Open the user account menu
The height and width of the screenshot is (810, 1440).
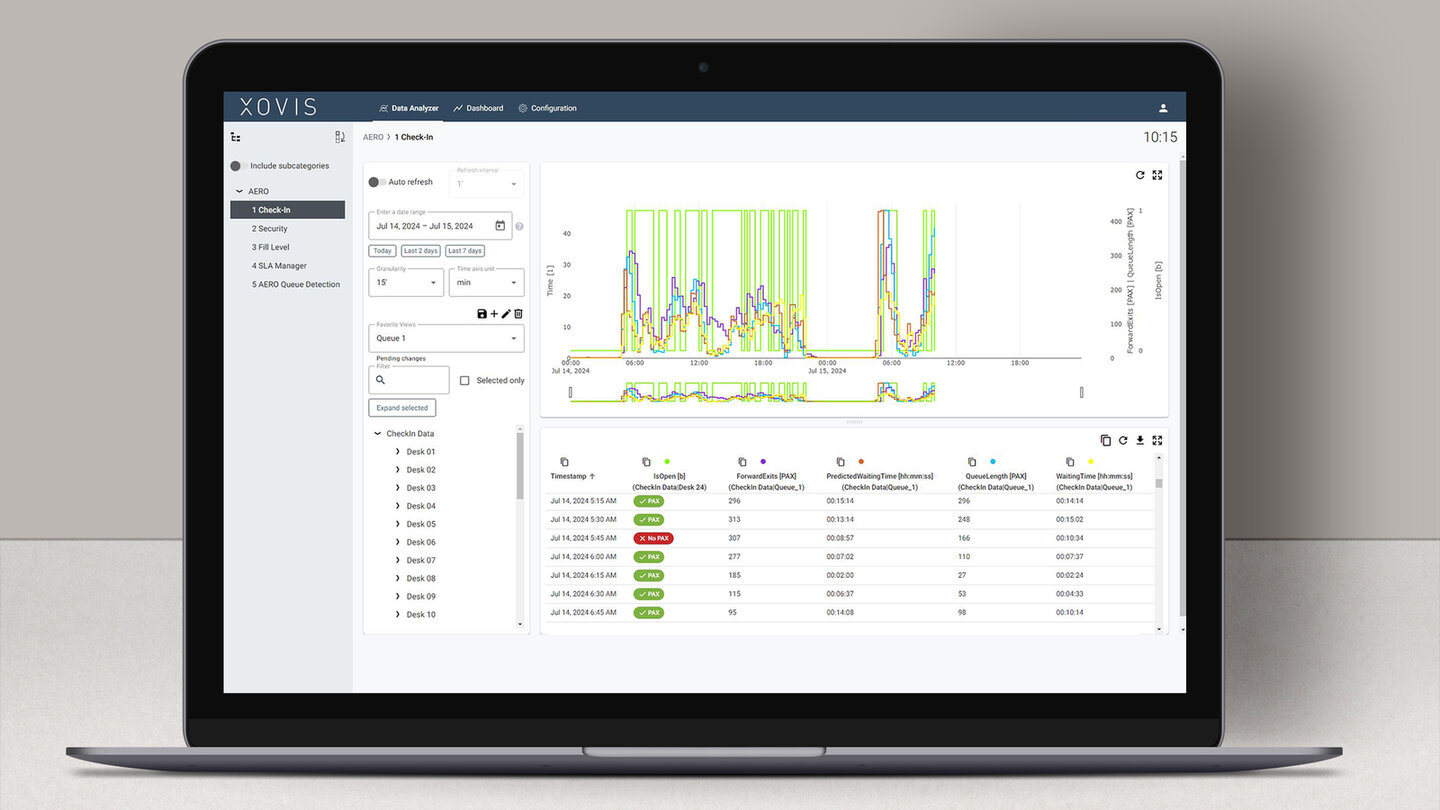pos(1163,108)
